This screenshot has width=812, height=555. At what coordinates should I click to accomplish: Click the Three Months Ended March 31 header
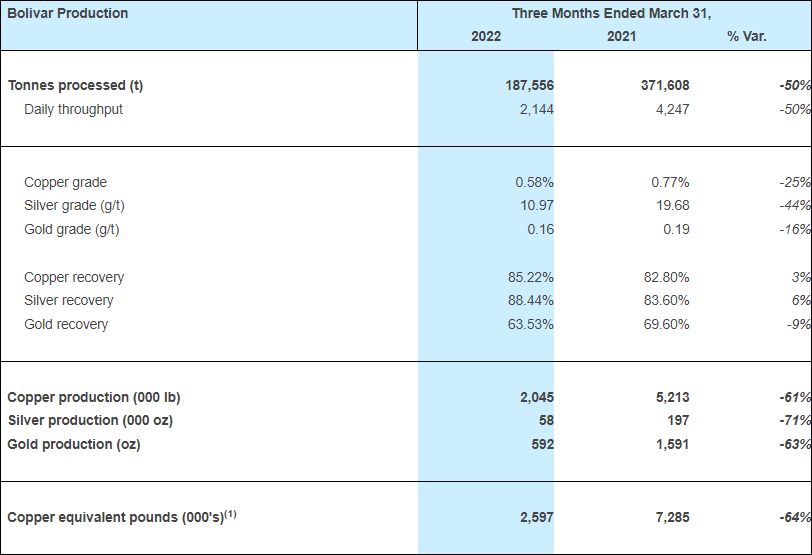point(612,13)
